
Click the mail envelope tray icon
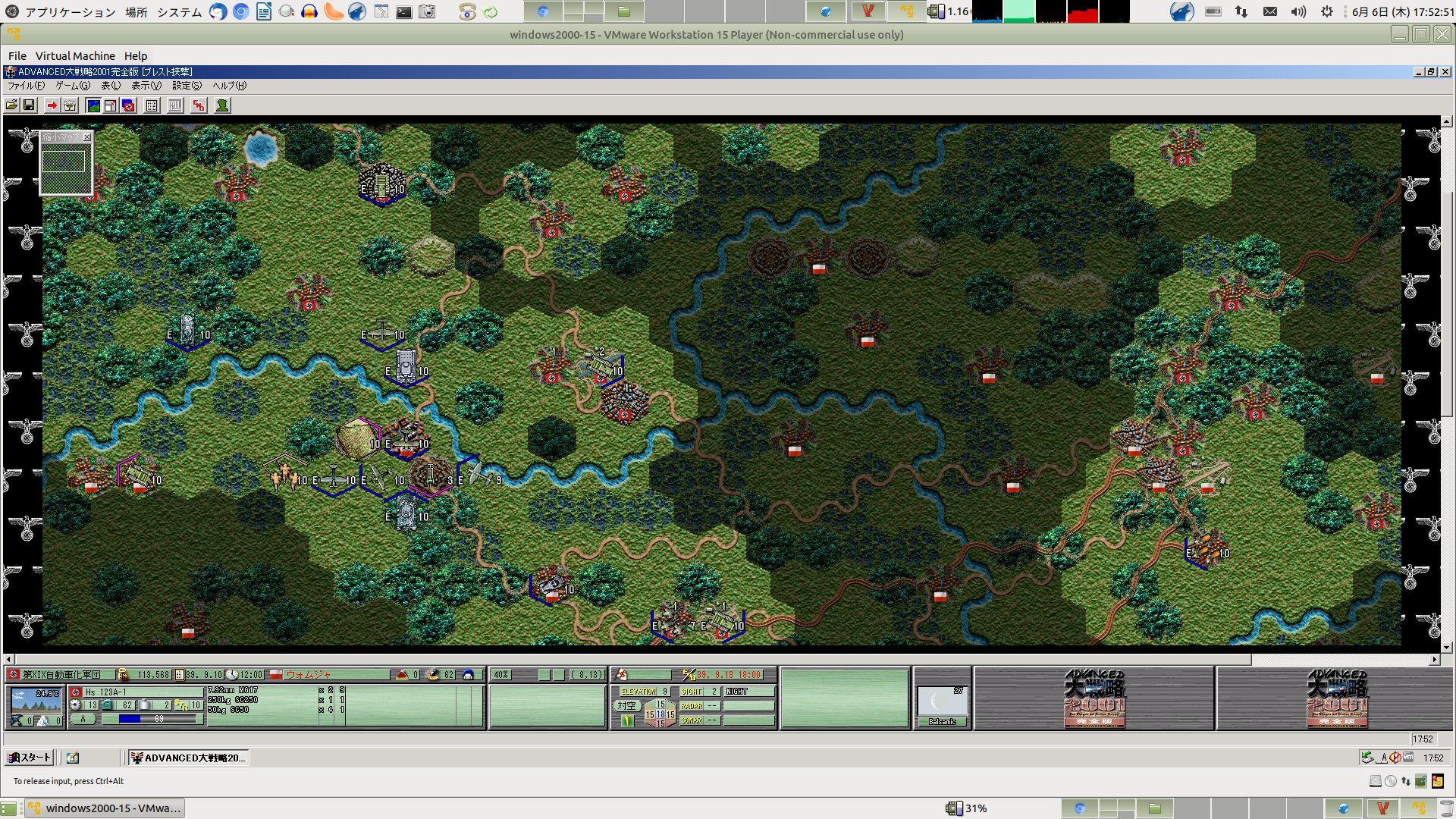coord(1270,11)
